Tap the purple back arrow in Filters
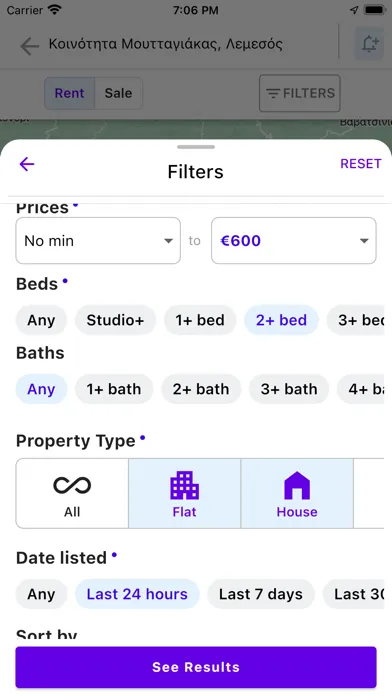The image size is (392, 696). 27,164
